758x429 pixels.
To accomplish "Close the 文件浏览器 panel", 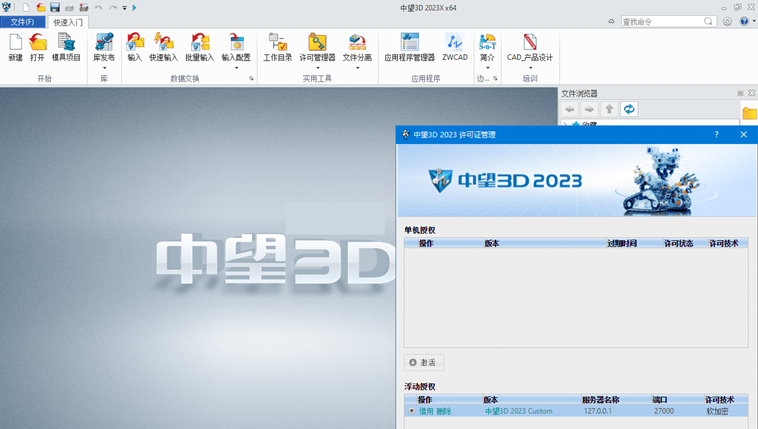I will coord(752,93).
